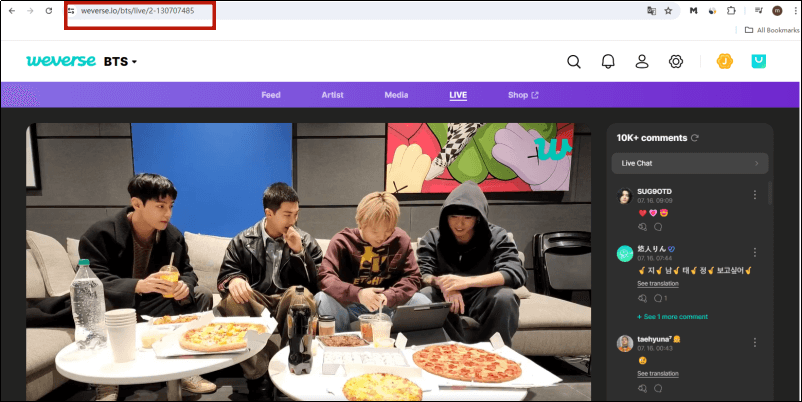
Task: Bookmark this page with the star icon
Action: click(x=668, y=11)
